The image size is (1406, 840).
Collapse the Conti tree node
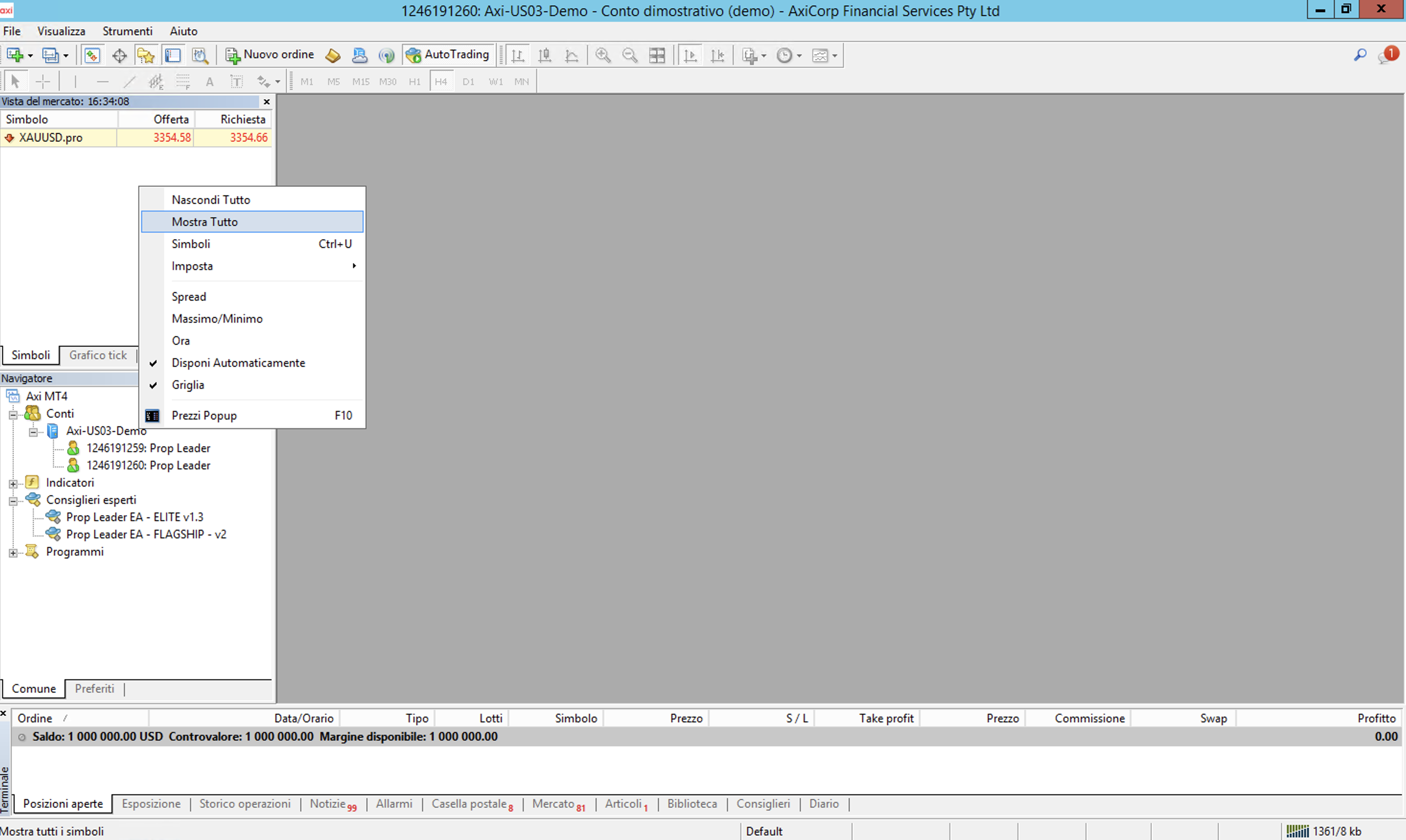[x=13, y=414]
